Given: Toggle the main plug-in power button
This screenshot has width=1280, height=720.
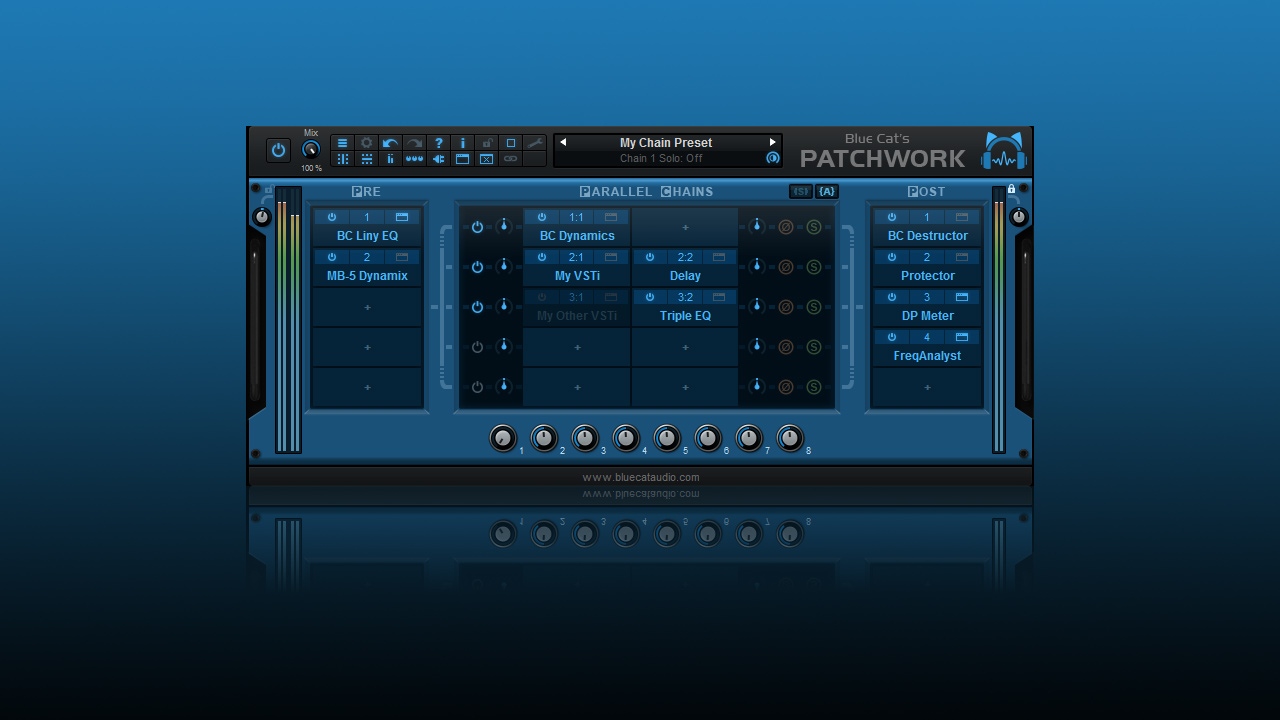Looking at the screenshot, I should (278, 150).
